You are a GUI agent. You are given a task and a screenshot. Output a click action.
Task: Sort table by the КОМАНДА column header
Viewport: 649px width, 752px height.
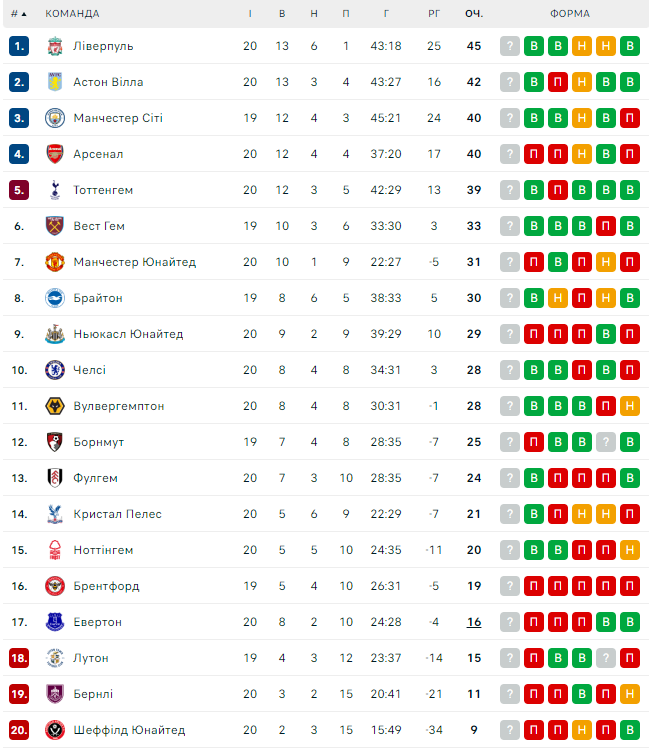[73, 14]
